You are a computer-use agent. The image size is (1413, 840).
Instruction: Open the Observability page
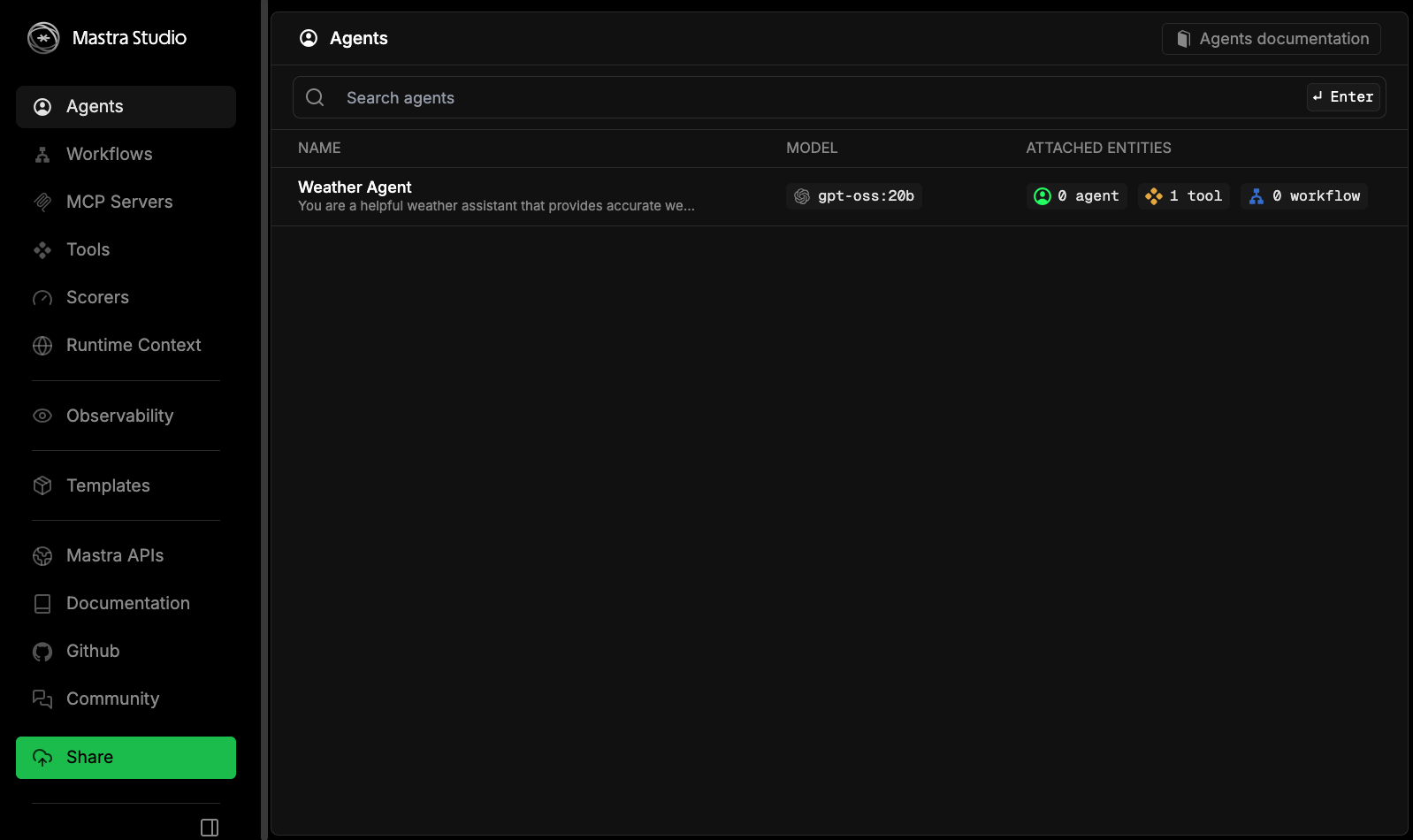click(x=126, y=416)
